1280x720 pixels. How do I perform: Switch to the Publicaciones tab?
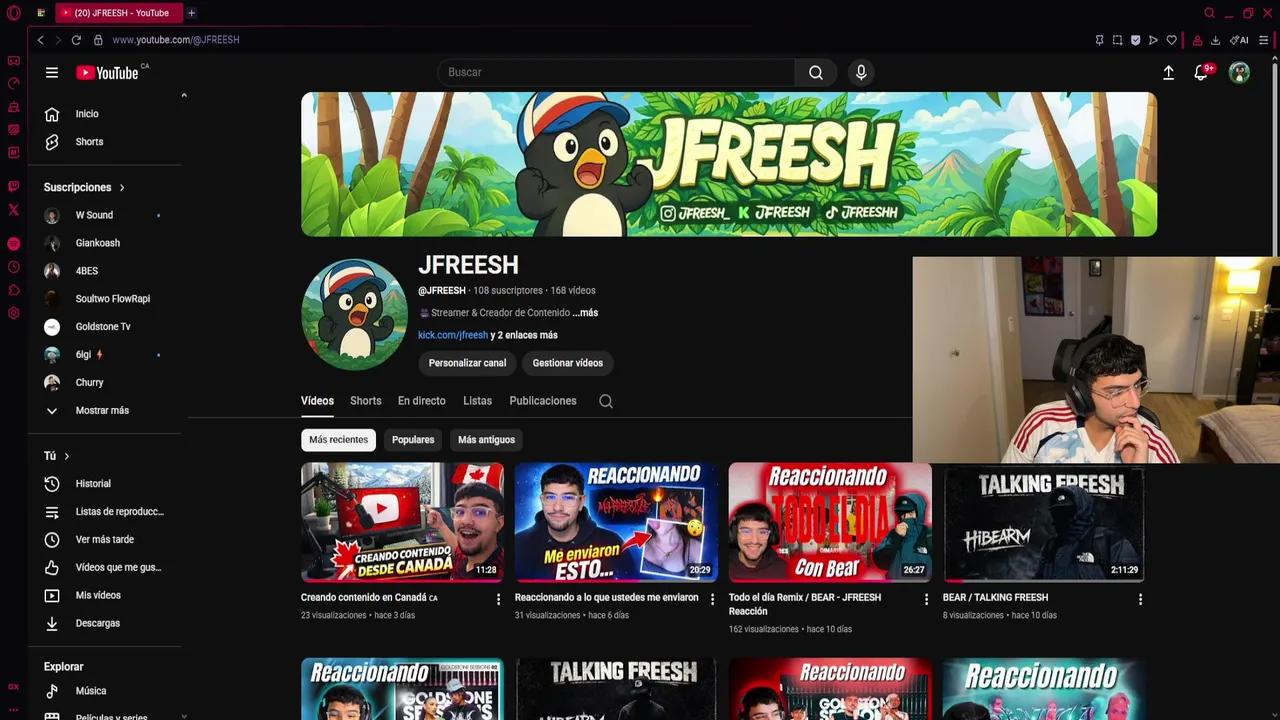(x=543, y=401)
